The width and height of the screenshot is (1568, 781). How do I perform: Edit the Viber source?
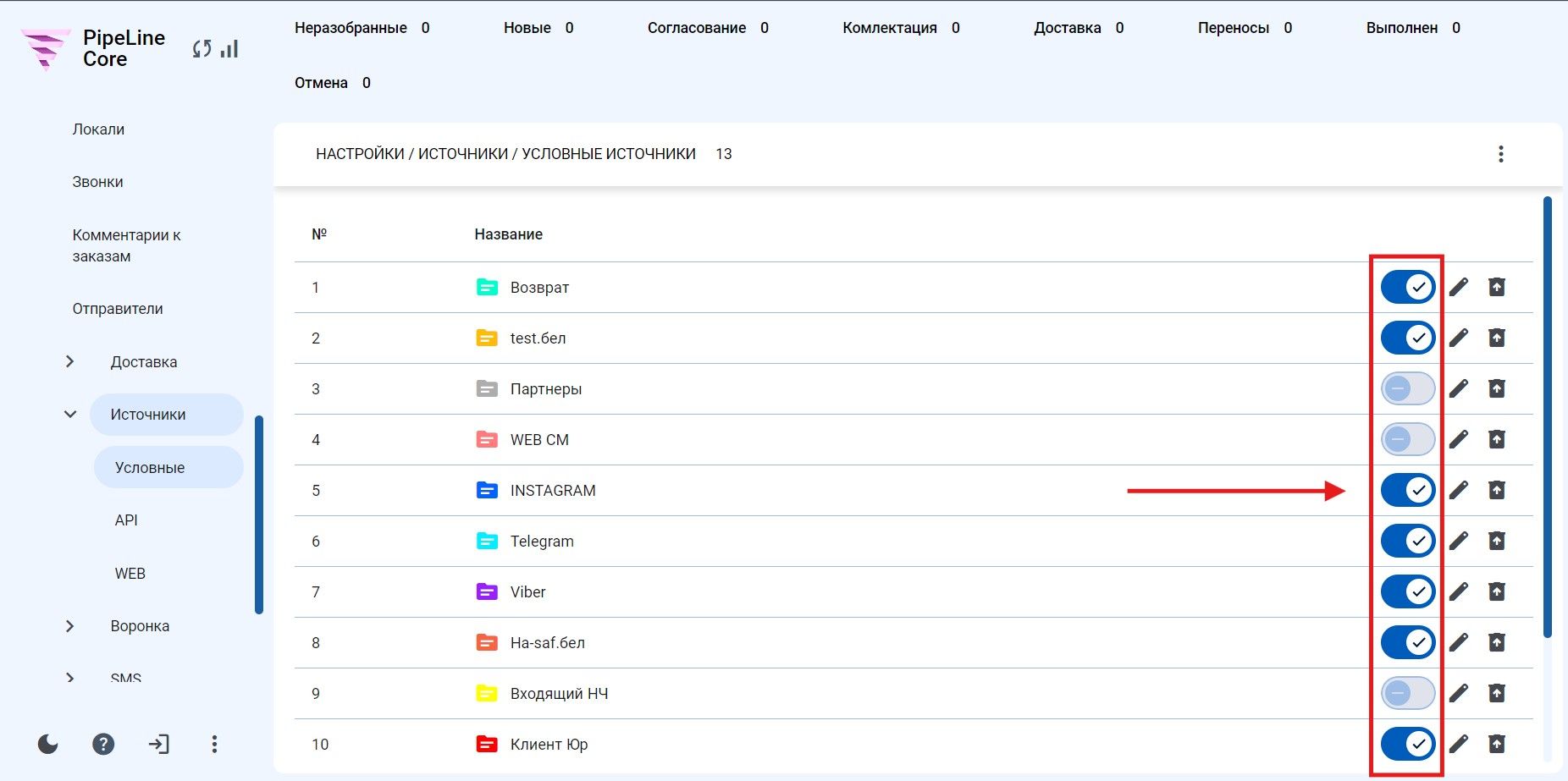point(1459,592)
